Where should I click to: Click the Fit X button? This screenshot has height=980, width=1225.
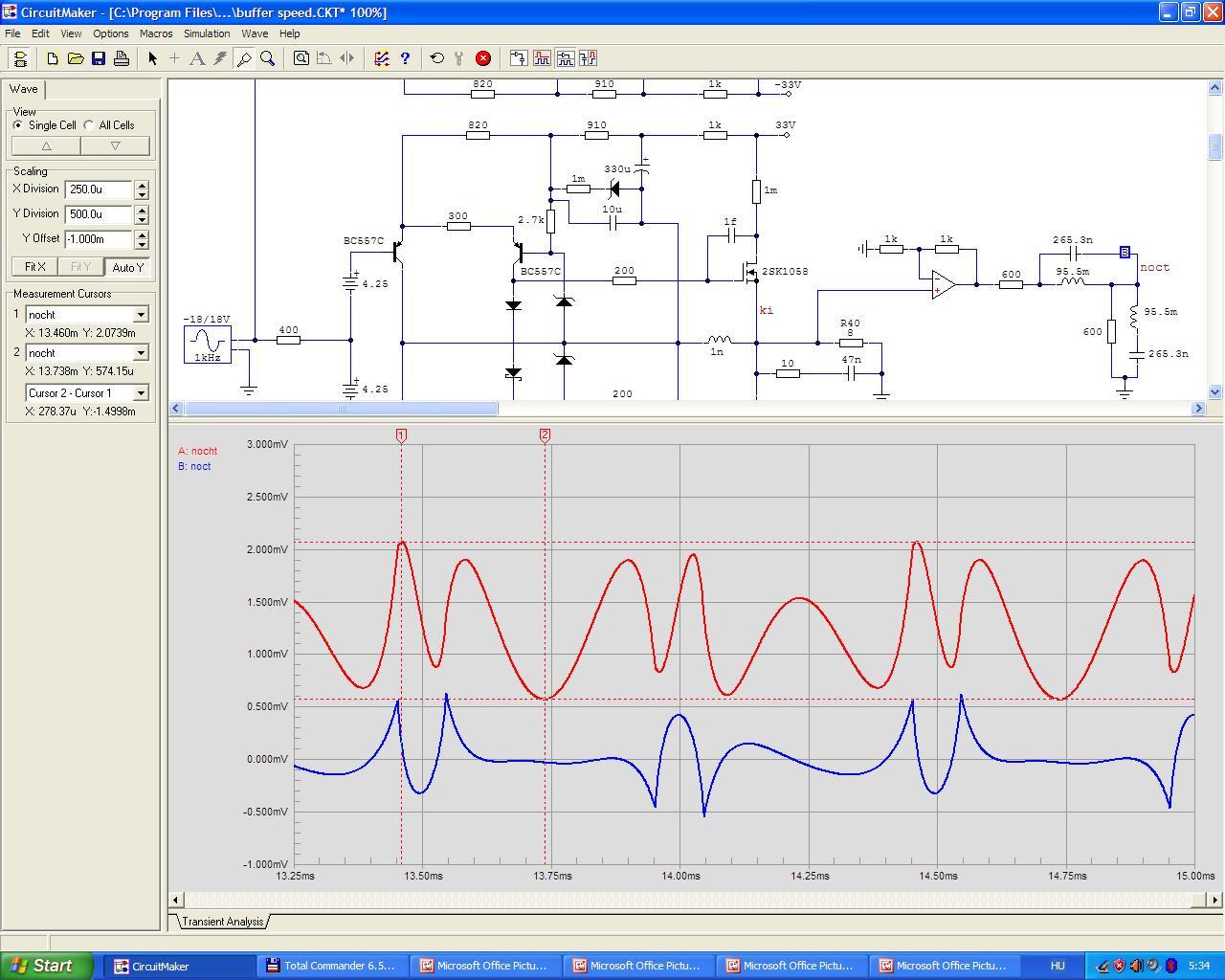(35, 267)
